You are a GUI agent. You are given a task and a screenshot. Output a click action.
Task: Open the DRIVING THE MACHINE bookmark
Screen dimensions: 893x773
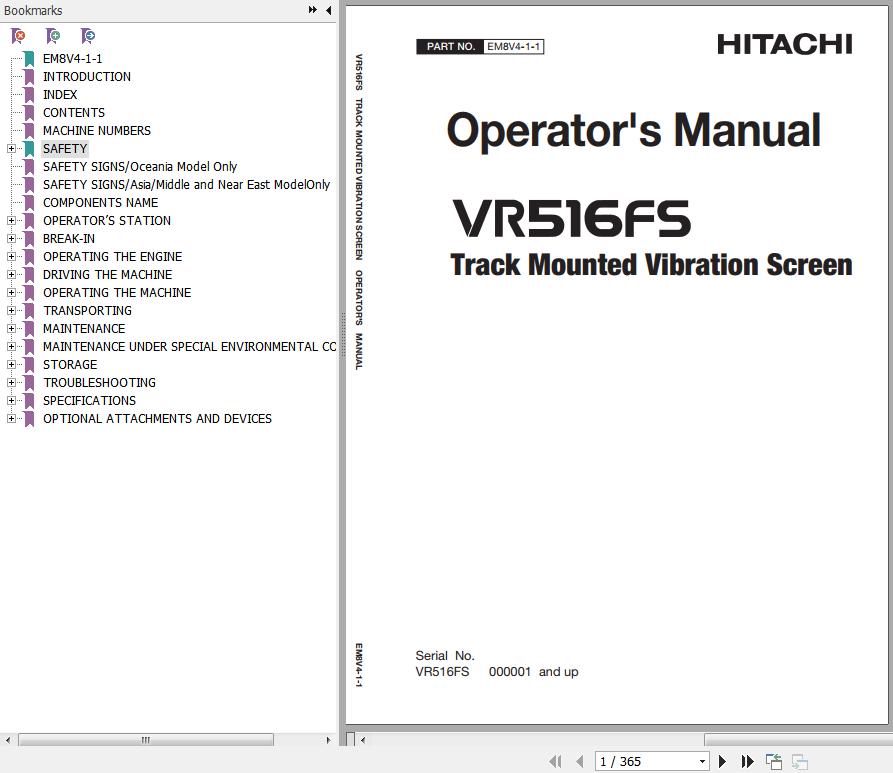tap(107, 275)
